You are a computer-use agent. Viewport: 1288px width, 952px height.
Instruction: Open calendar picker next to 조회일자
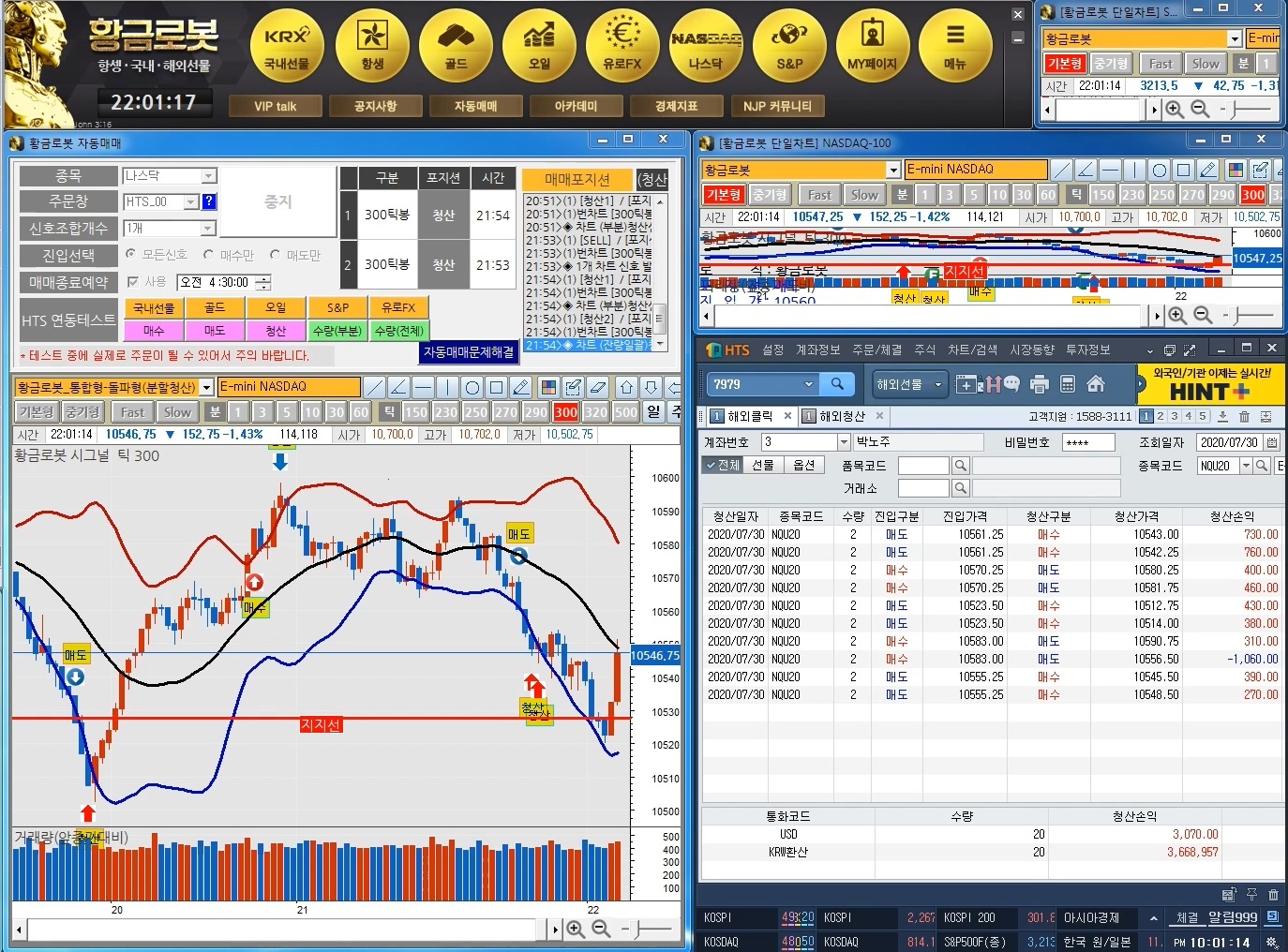1272,442
